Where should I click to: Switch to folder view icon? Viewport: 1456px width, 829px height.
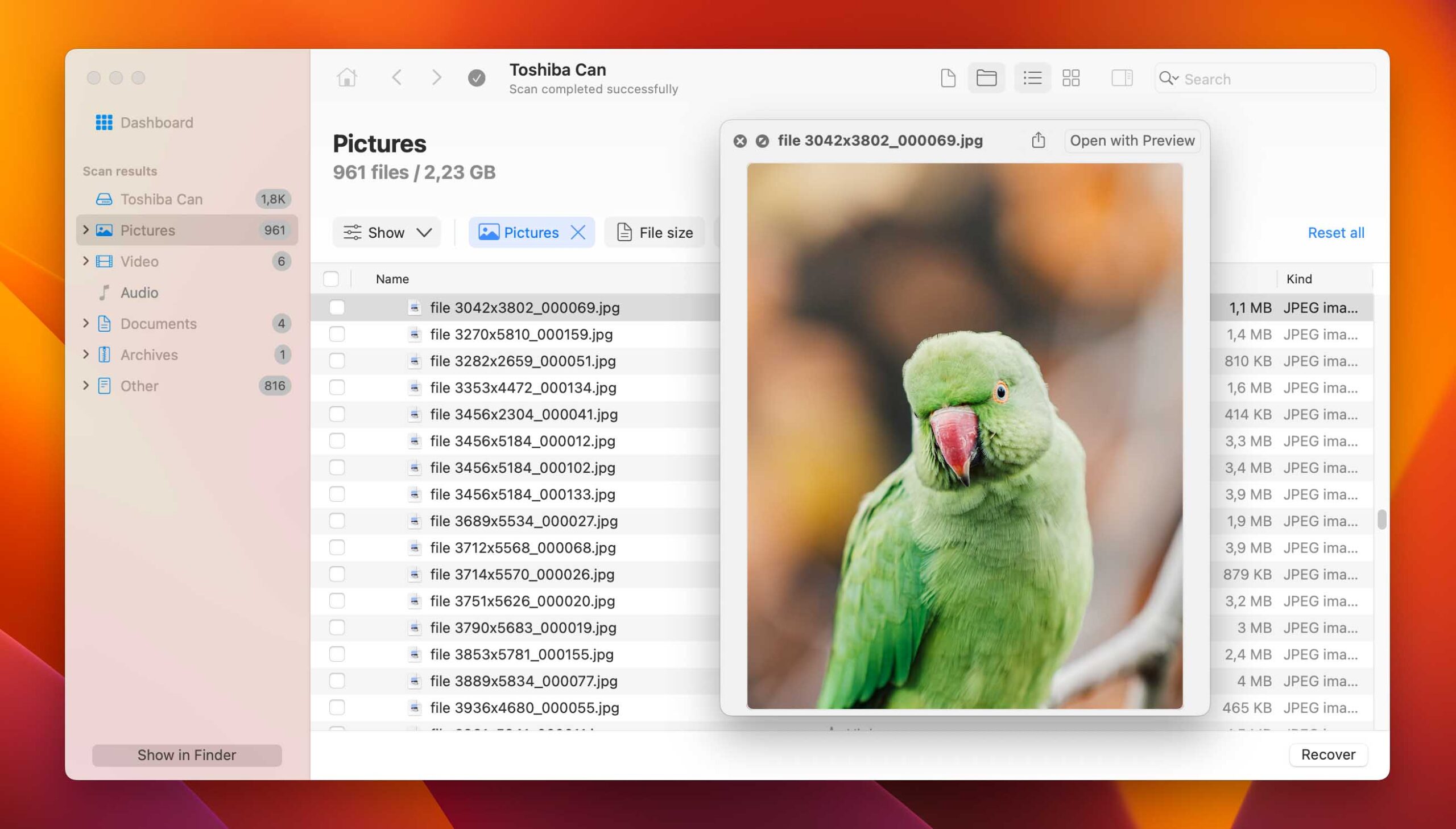click(986, 78)
